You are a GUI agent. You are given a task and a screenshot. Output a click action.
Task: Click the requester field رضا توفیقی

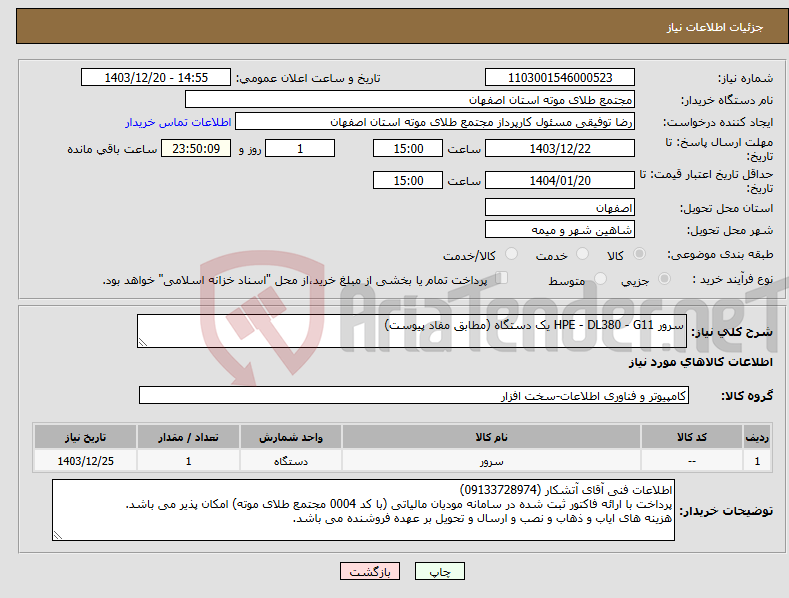[x=435, y=122]
